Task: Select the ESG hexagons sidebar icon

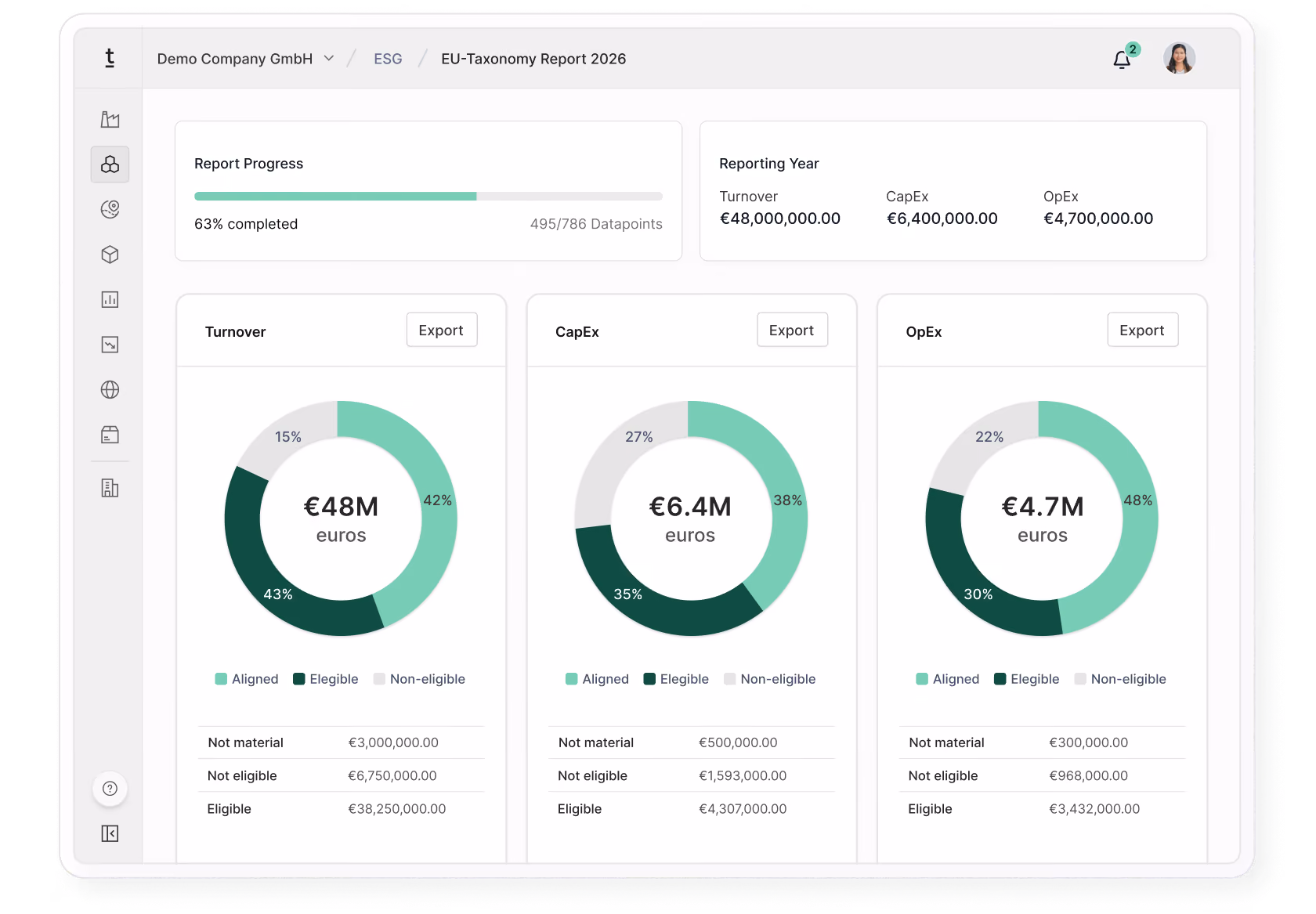Action: click(110, 164)
